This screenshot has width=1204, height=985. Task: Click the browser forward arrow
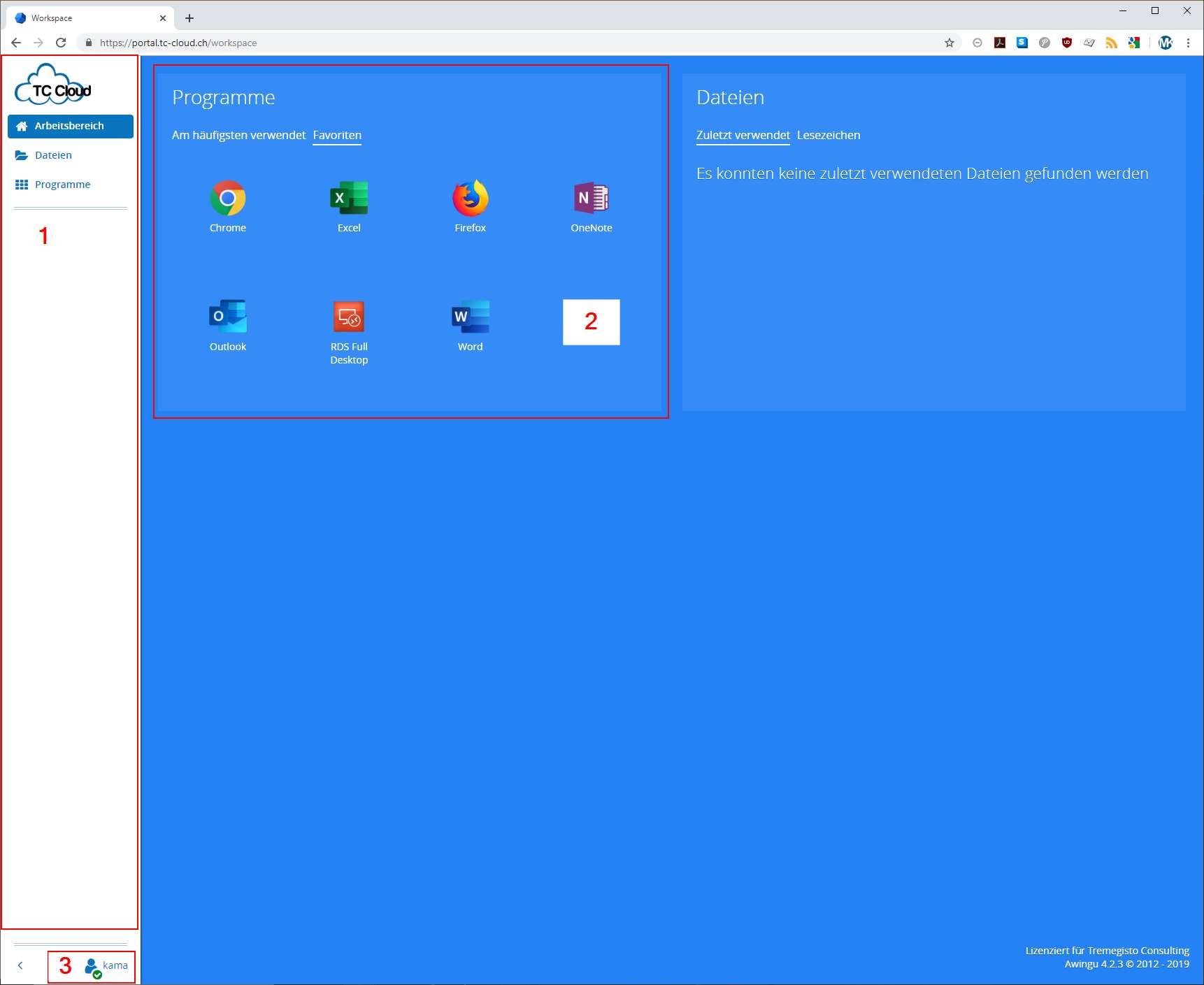tap(38, 43)
